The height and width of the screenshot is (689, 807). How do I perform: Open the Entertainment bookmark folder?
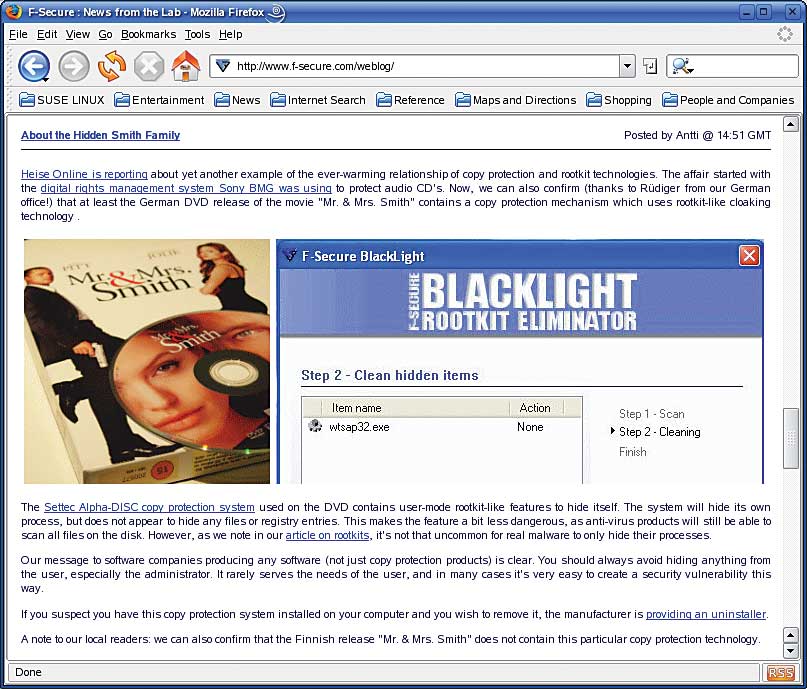(x=159, y=100)
